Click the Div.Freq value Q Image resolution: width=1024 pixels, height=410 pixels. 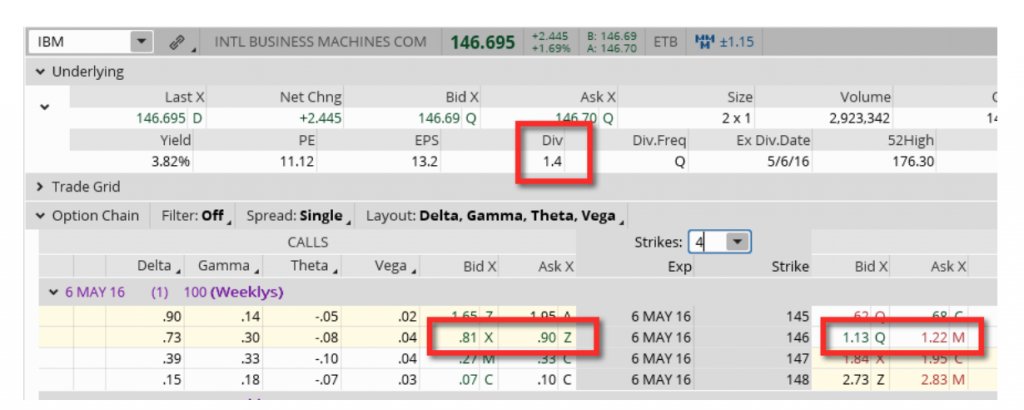point(680,162)
